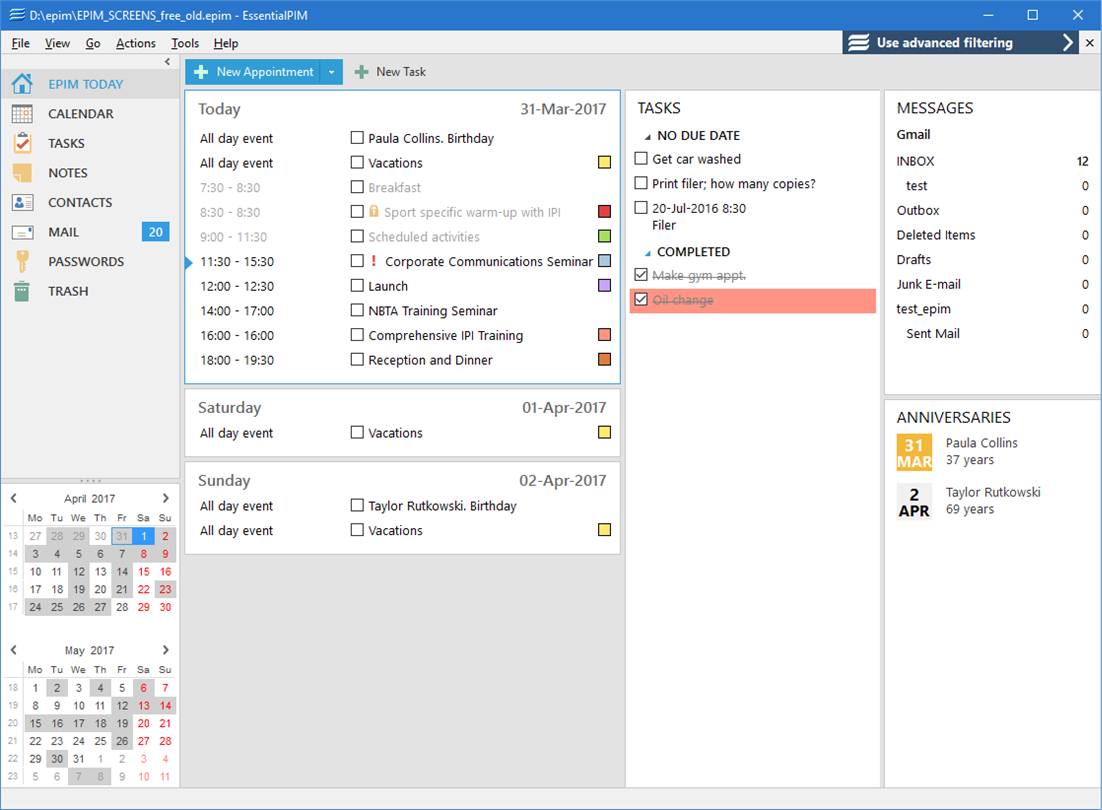Image resolution: width=1102 pixels, height=810 pixels.
Task: Click the EssentialPIM app icon in title bar
Action: [17, 15]
